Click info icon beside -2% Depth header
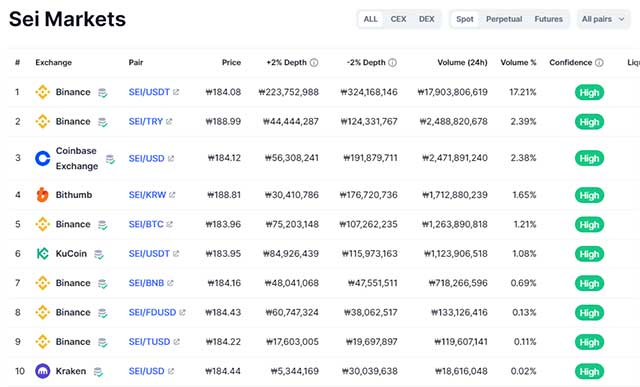Screen dimensions: 640x387 point(392,62)
